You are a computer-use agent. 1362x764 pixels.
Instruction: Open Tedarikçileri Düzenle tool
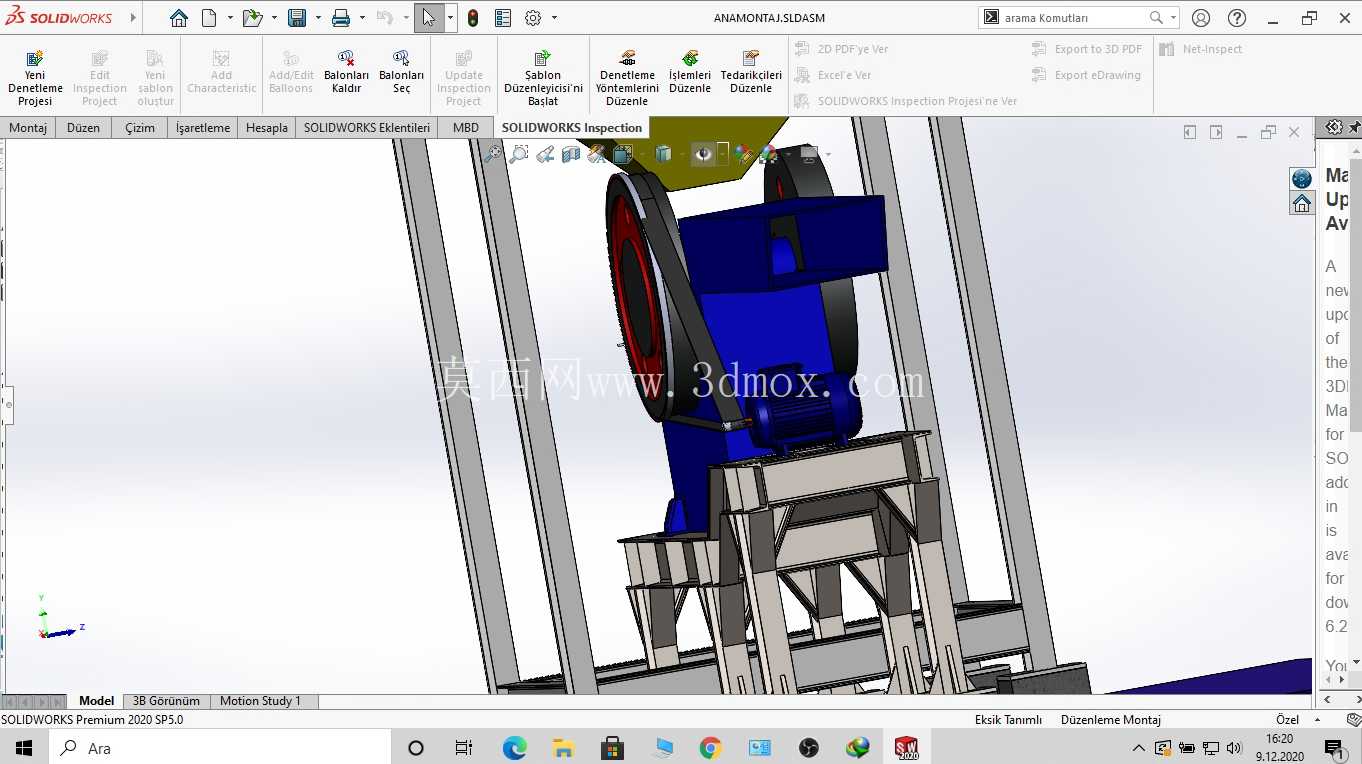[x=751, y=72]
